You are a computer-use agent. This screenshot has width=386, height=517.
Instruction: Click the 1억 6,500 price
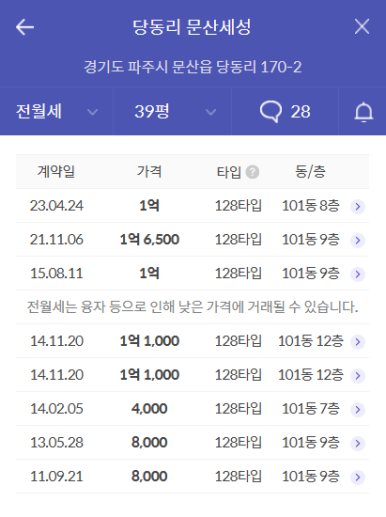[149, 240]
